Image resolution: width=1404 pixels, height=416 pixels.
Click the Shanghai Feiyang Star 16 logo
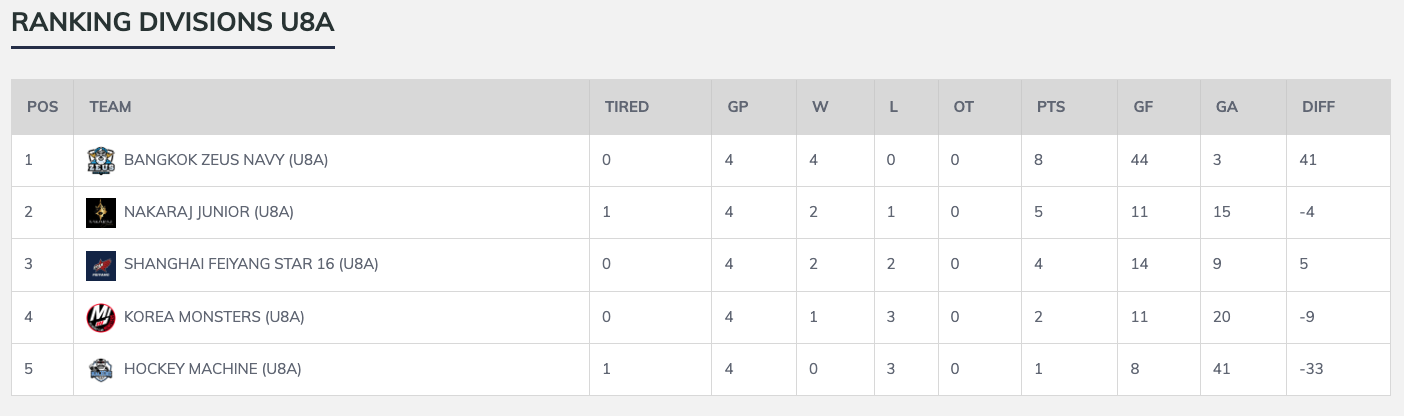(x=101, y=265)
